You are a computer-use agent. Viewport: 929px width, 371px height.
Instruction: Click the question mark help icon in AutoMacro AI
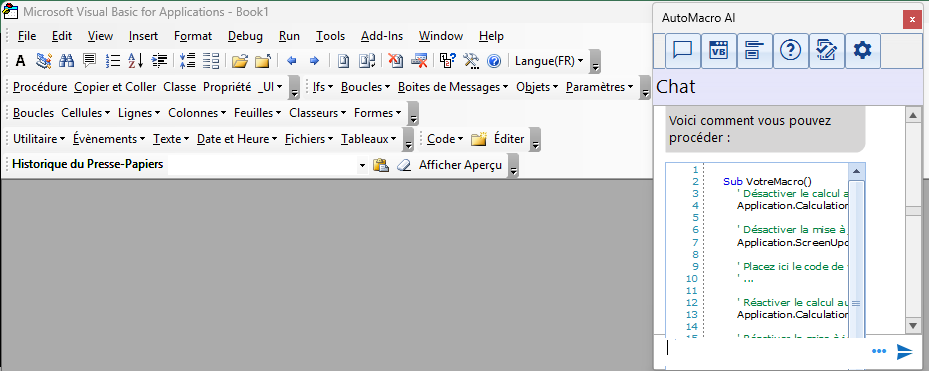click(x=790, y=50)
